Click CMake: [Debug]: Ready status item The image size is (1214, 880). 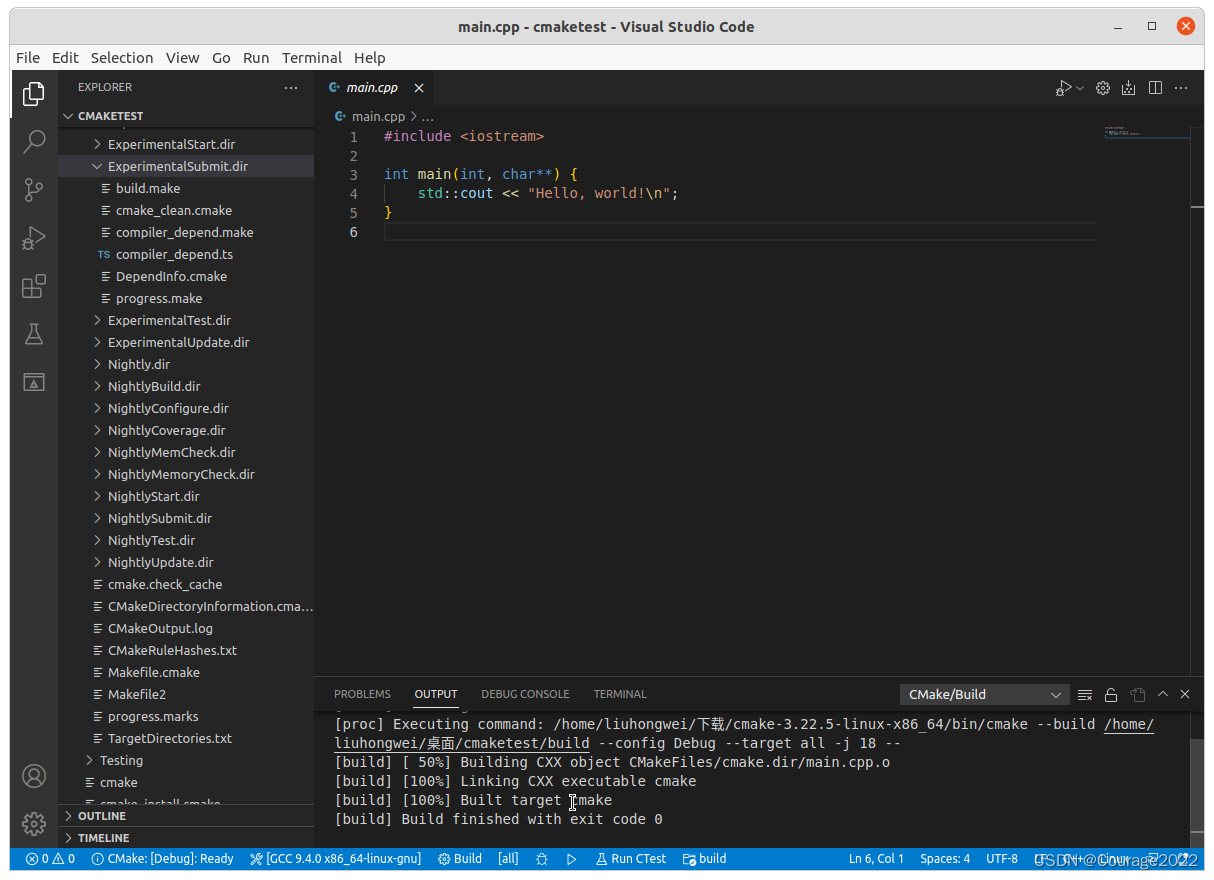point(162,859)
